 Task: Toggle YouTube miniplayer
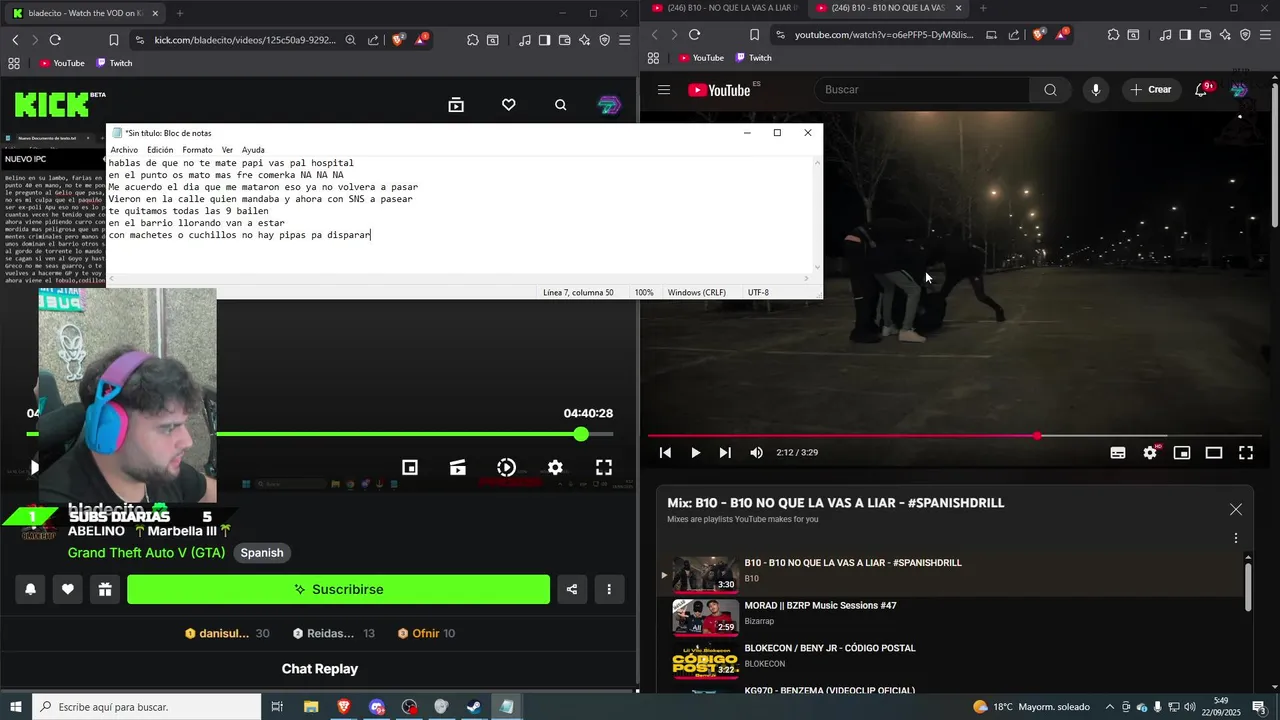[x=1182, y=453]
